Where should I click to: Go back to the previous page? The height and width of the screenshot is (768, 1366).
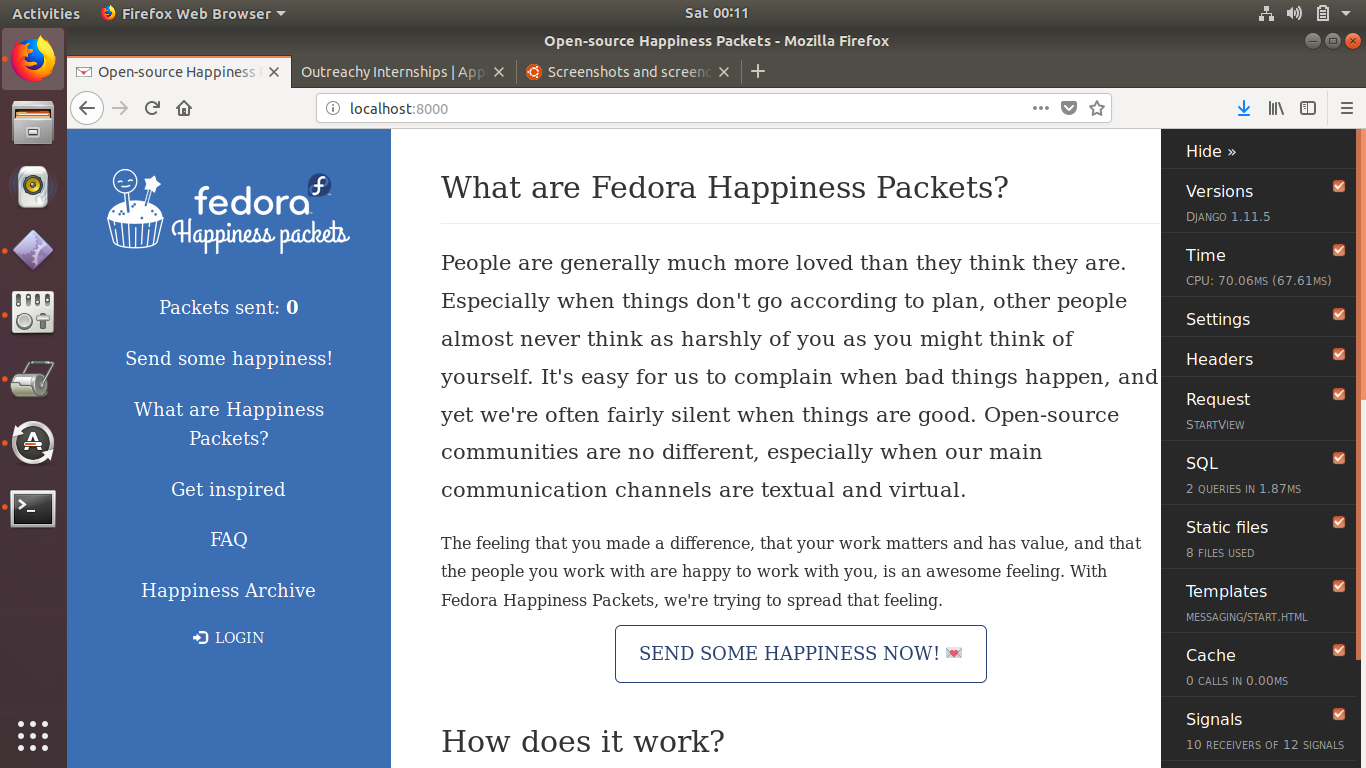click(x=87, y=108)
